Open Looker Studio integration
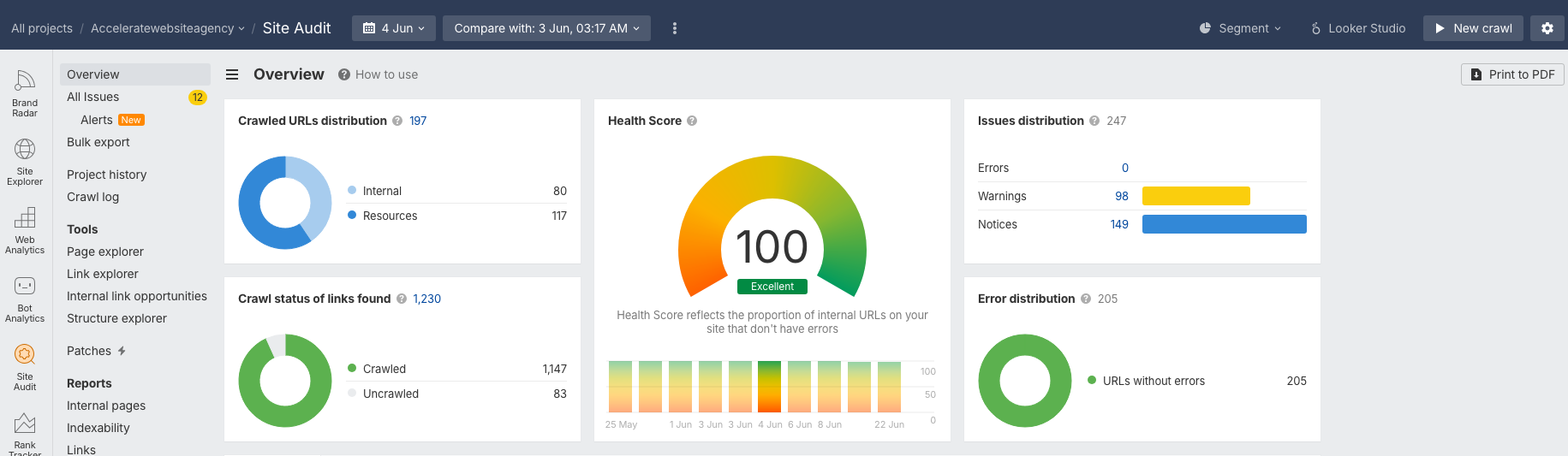The image size is (1568, 456). (1358, 28)
